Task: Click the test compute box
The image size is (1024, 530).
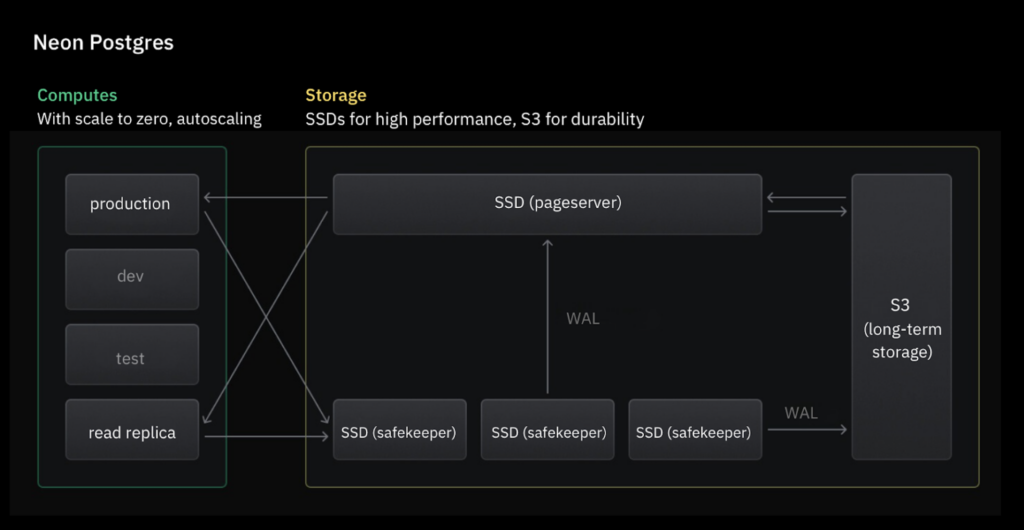Action: (132, 354)
